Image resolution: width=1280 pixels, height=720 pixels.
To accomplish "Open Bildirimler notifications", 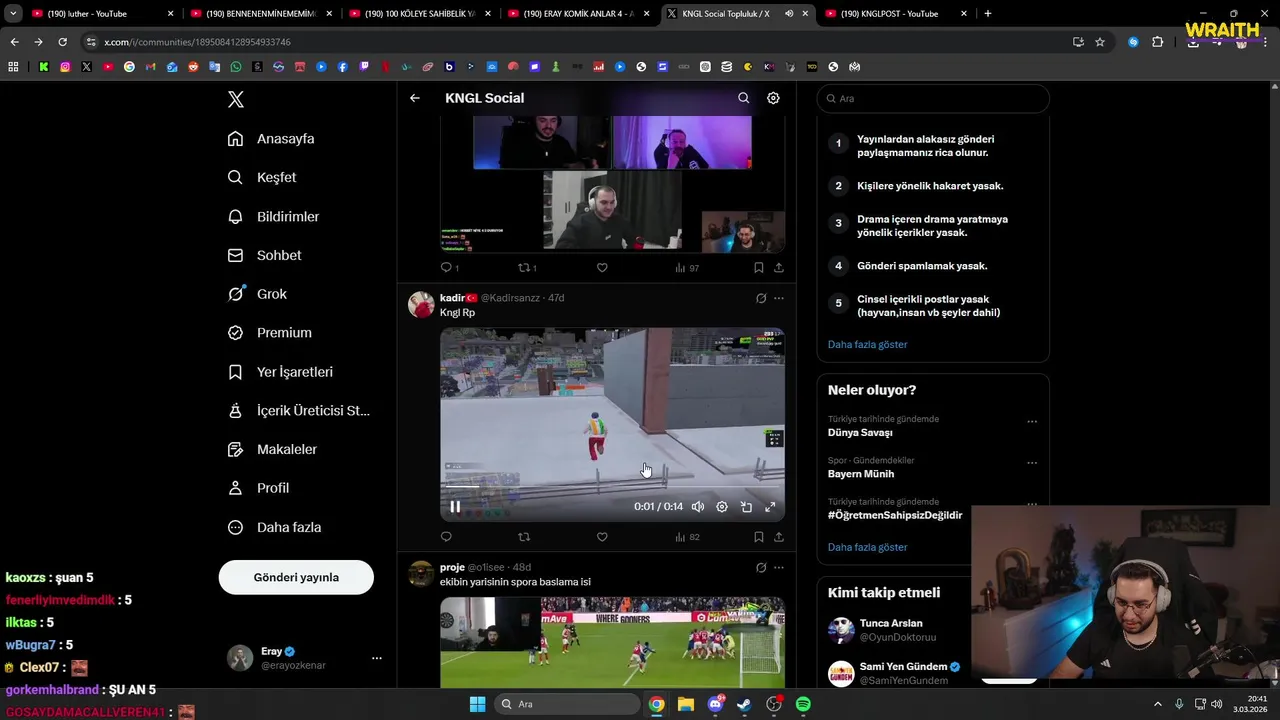I will (274, 216).
